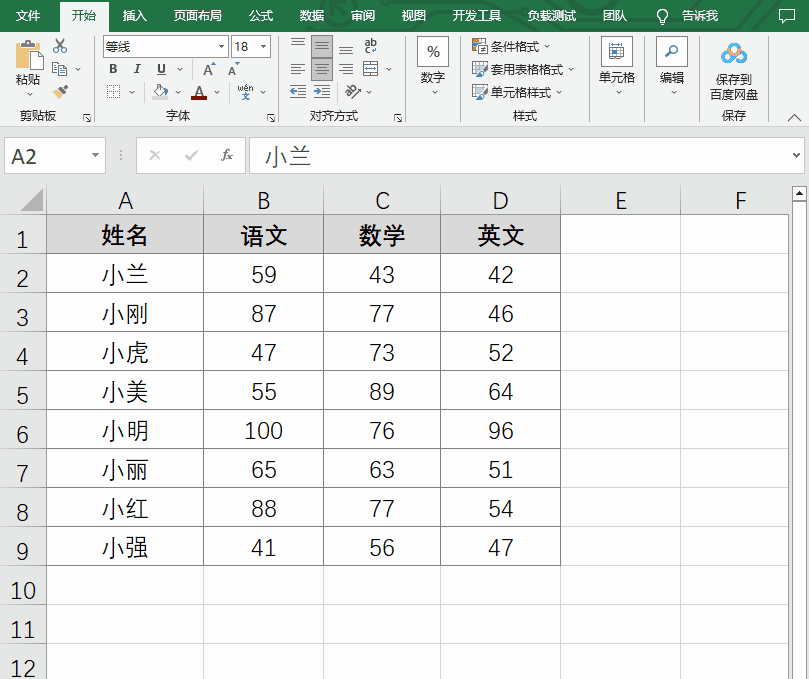This screenshot has width=809, height=679.
Task: Collapse the ribbon with the chevron
Action: (795, 118)
